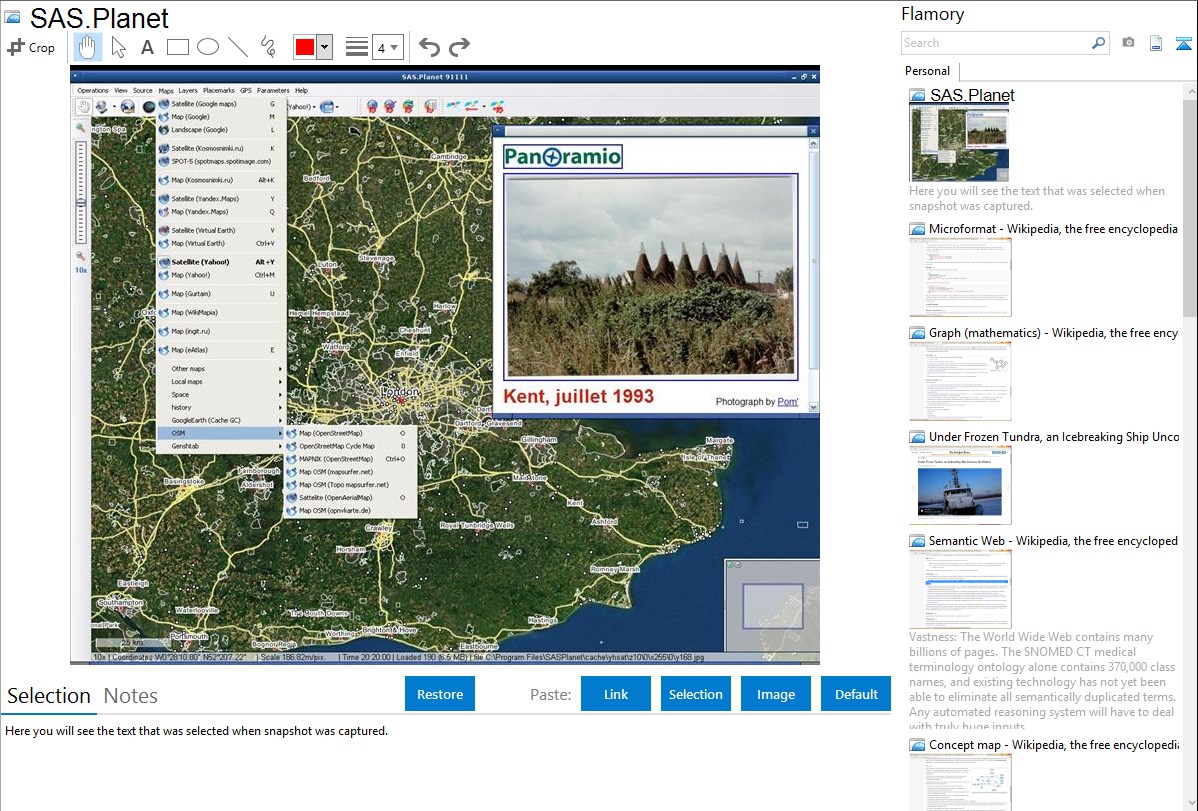The image size is (1198, 811).
Task: Open the Personal tab
Action: coord(927,71)
